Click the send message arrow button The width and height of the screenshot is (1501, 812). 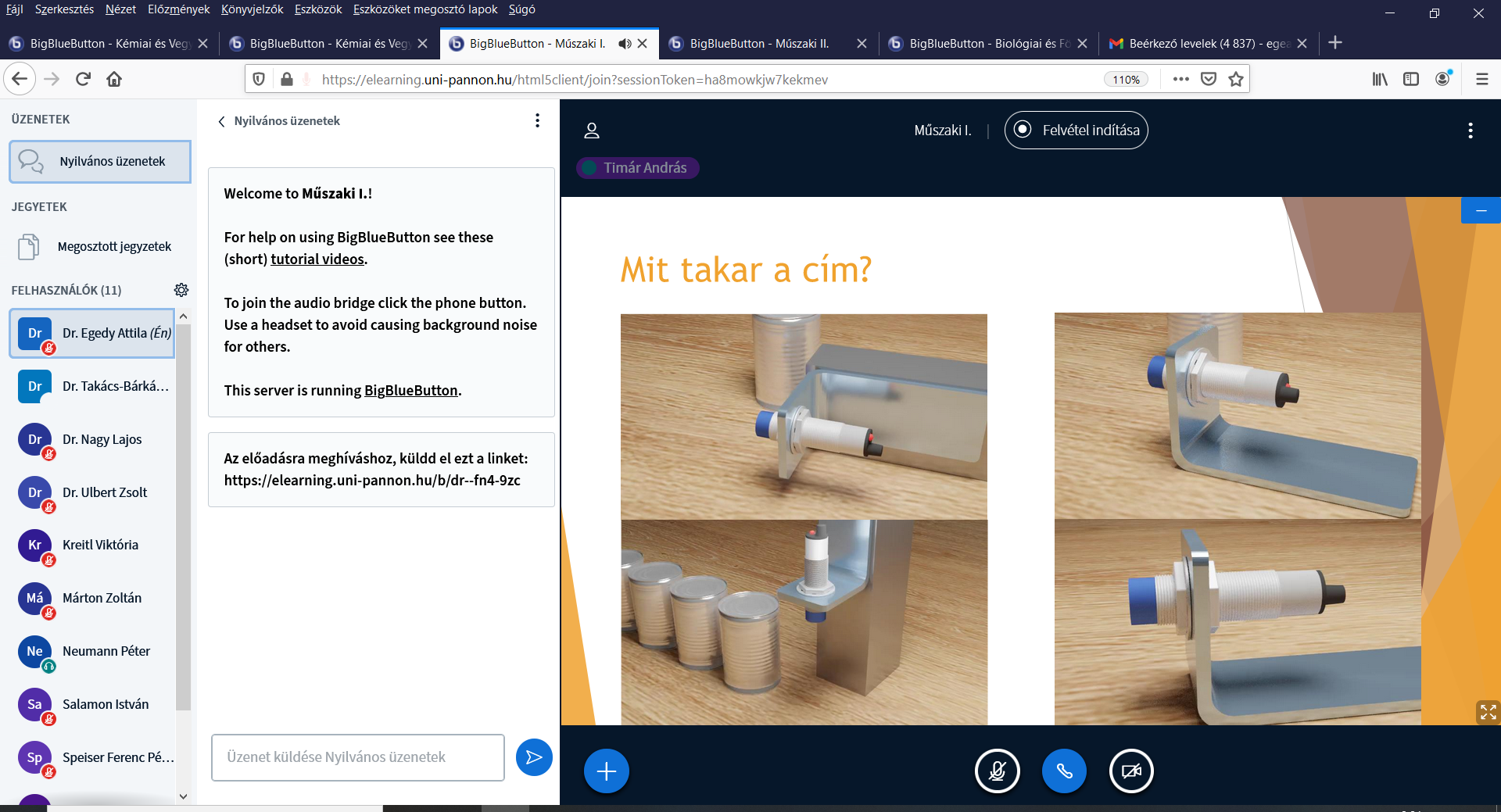coord(534,757)
